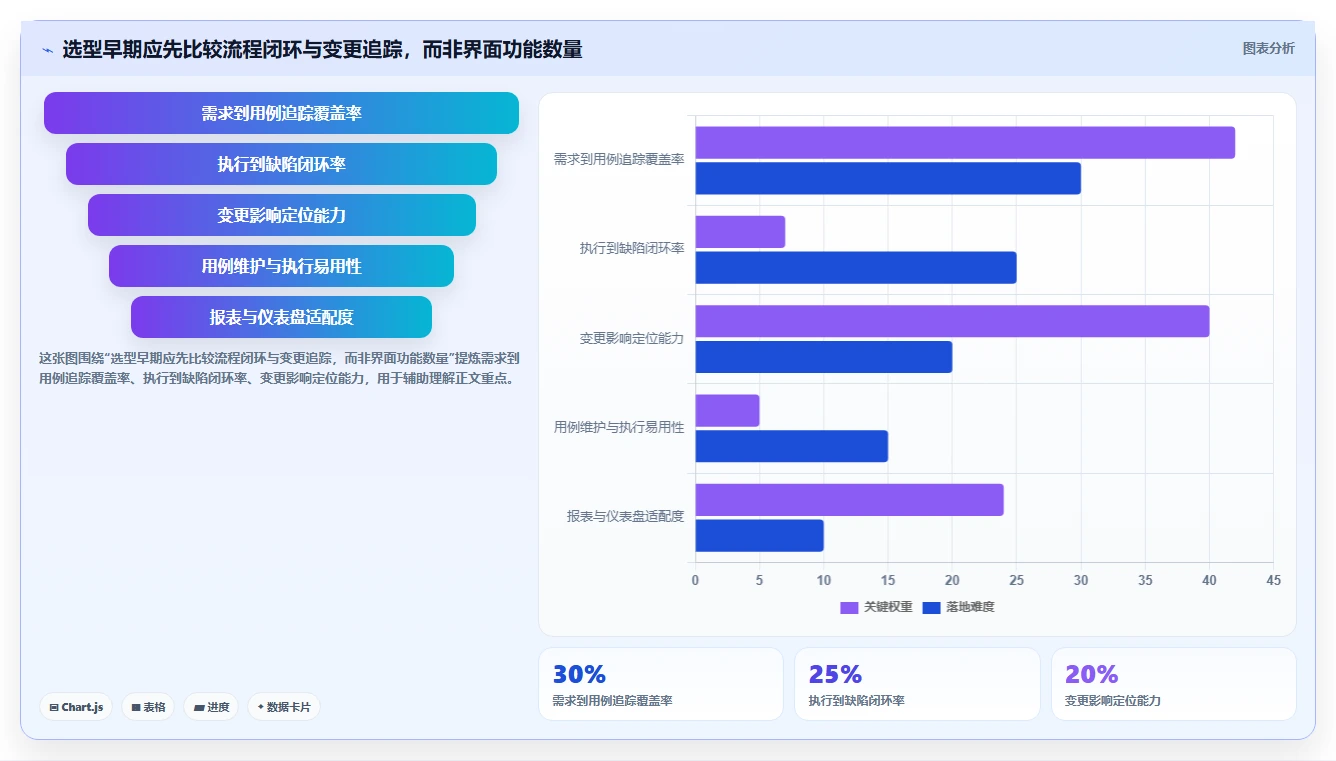1336x761 pixels.
Task: Click the 数据卡片 tag chip
Action: pos(284,707)
